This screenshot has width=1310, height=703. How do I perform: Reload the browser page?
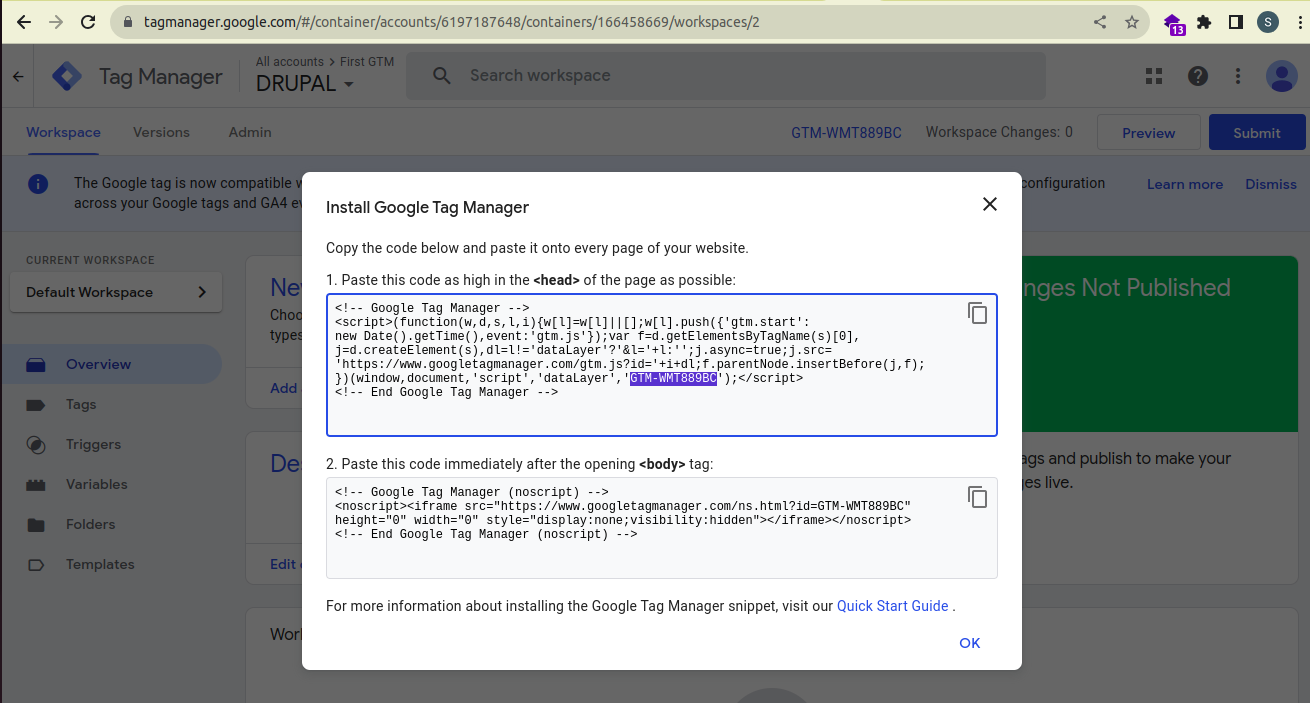click(x=88, y=21)
